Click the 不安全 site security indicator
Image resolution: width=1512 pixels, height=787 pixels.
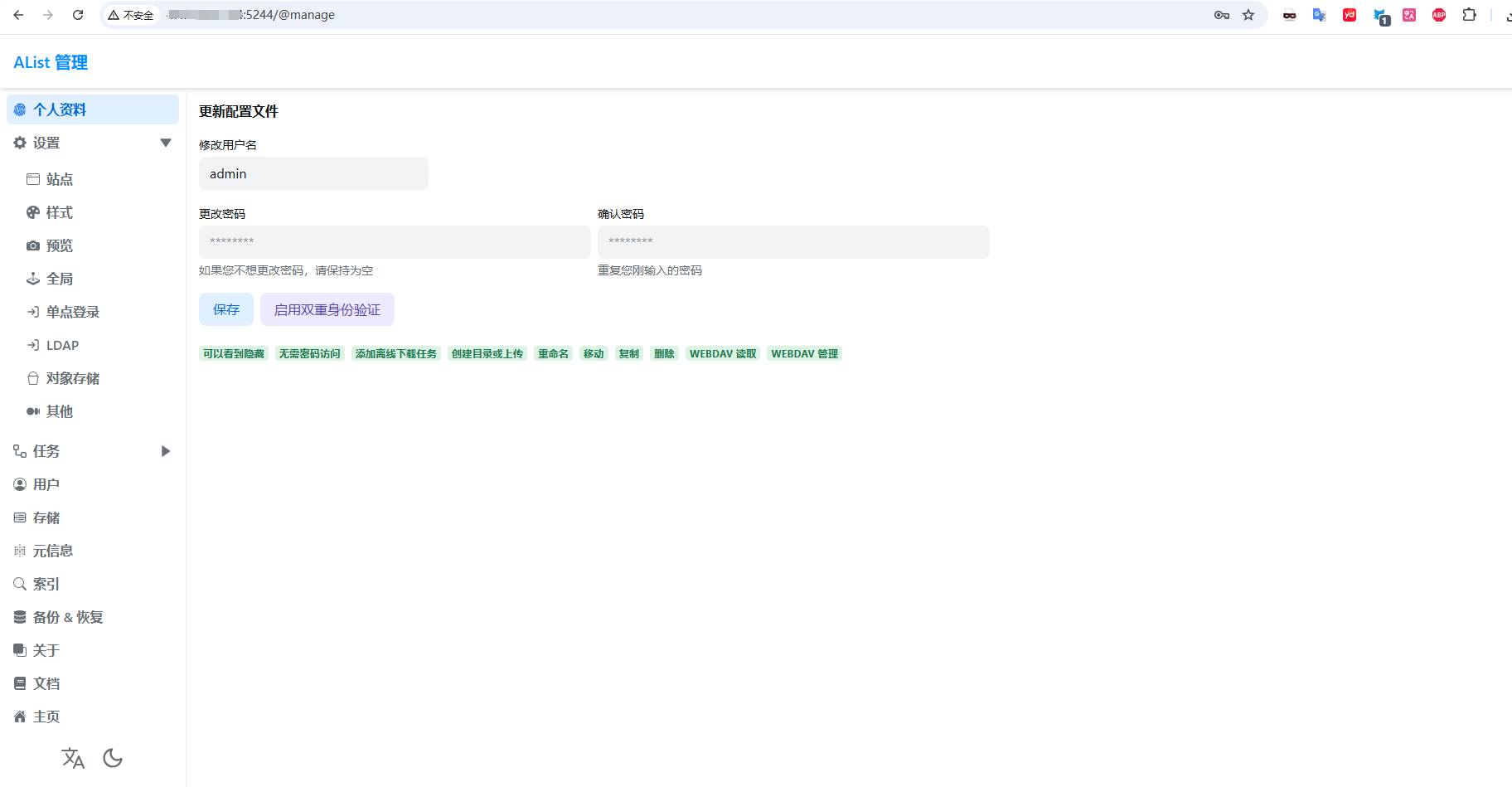pos(131,15)
